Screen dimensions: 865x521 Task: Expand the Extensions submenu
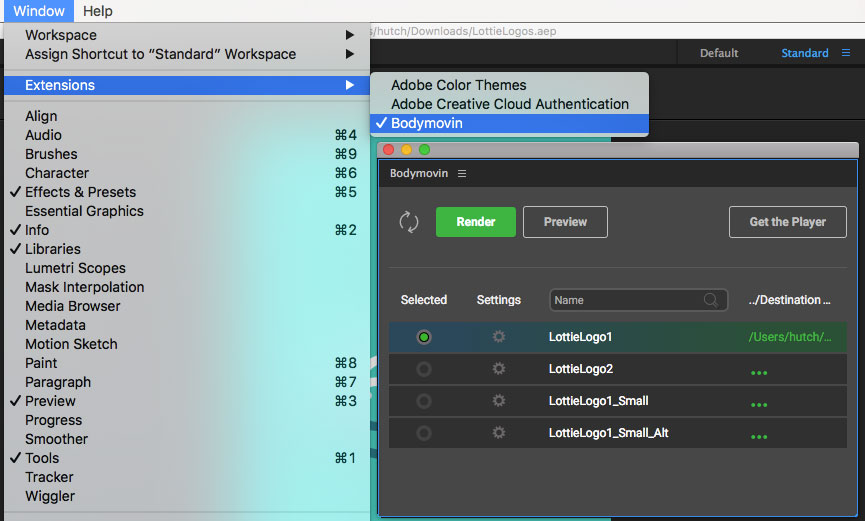[186, 85]
